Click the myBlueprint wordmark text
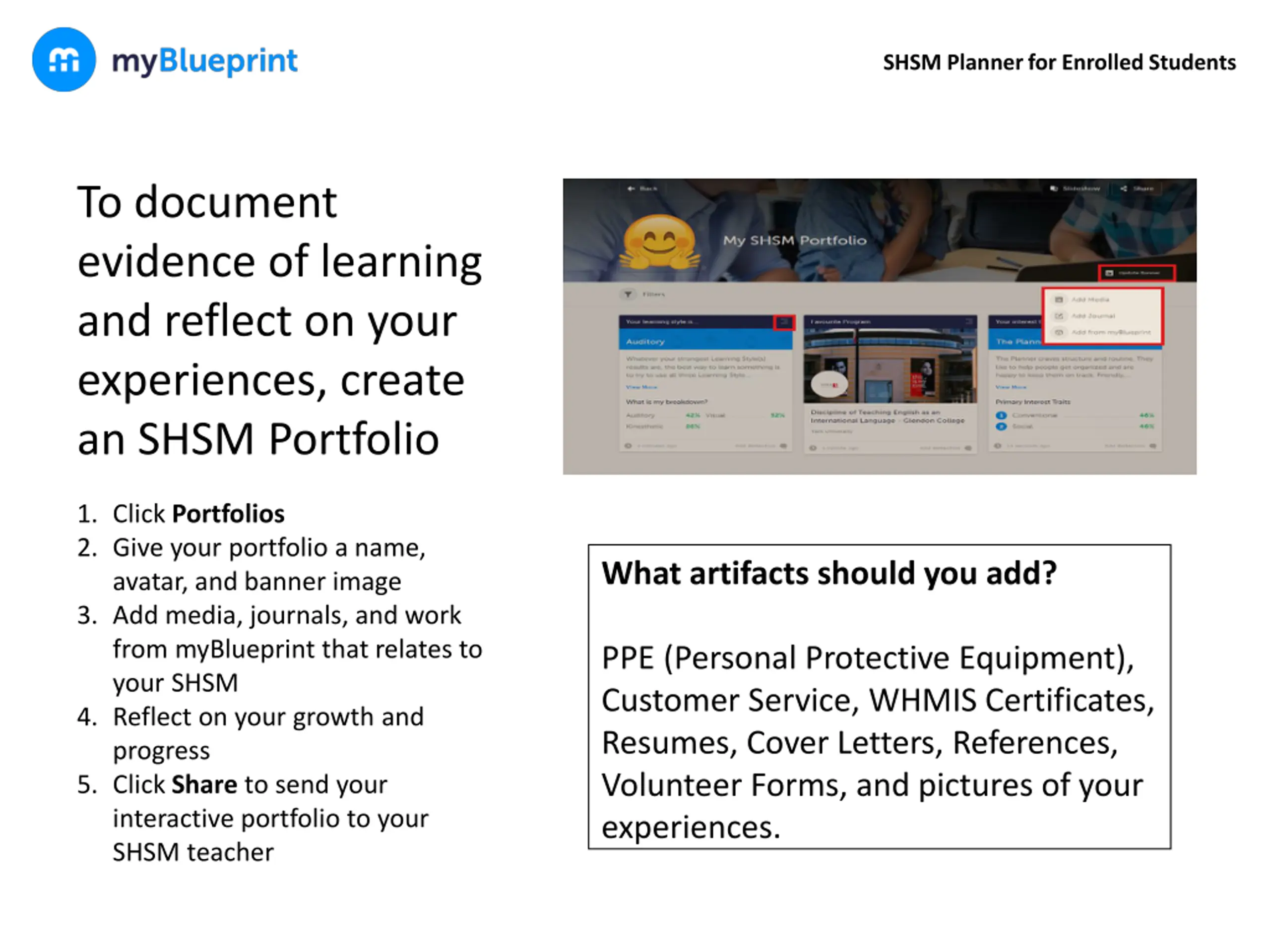The height and width of the screenshot is (952, 1270). 205,62
